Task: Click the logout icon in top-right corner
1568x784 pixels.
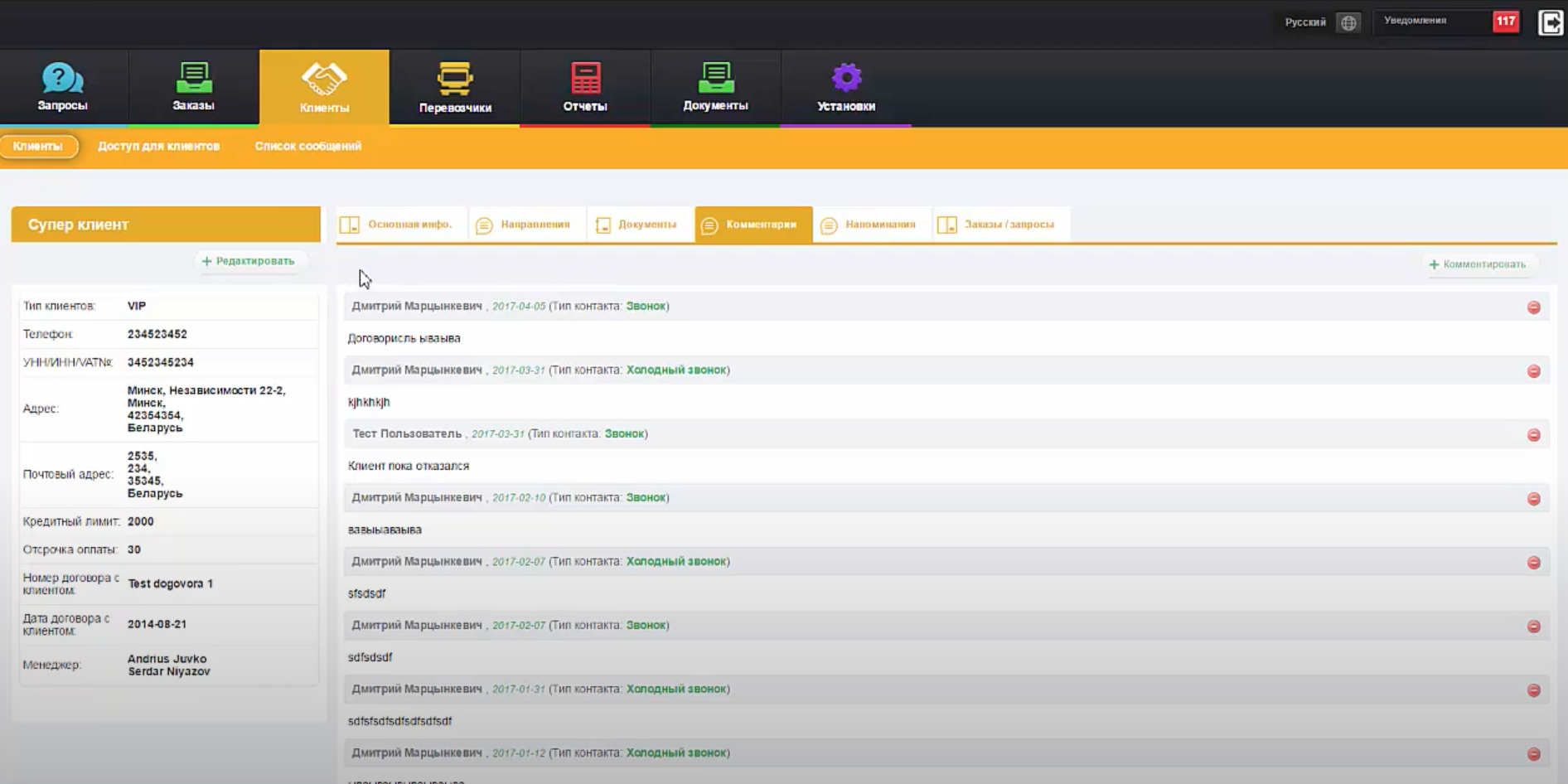Action: pos(1551,22)
